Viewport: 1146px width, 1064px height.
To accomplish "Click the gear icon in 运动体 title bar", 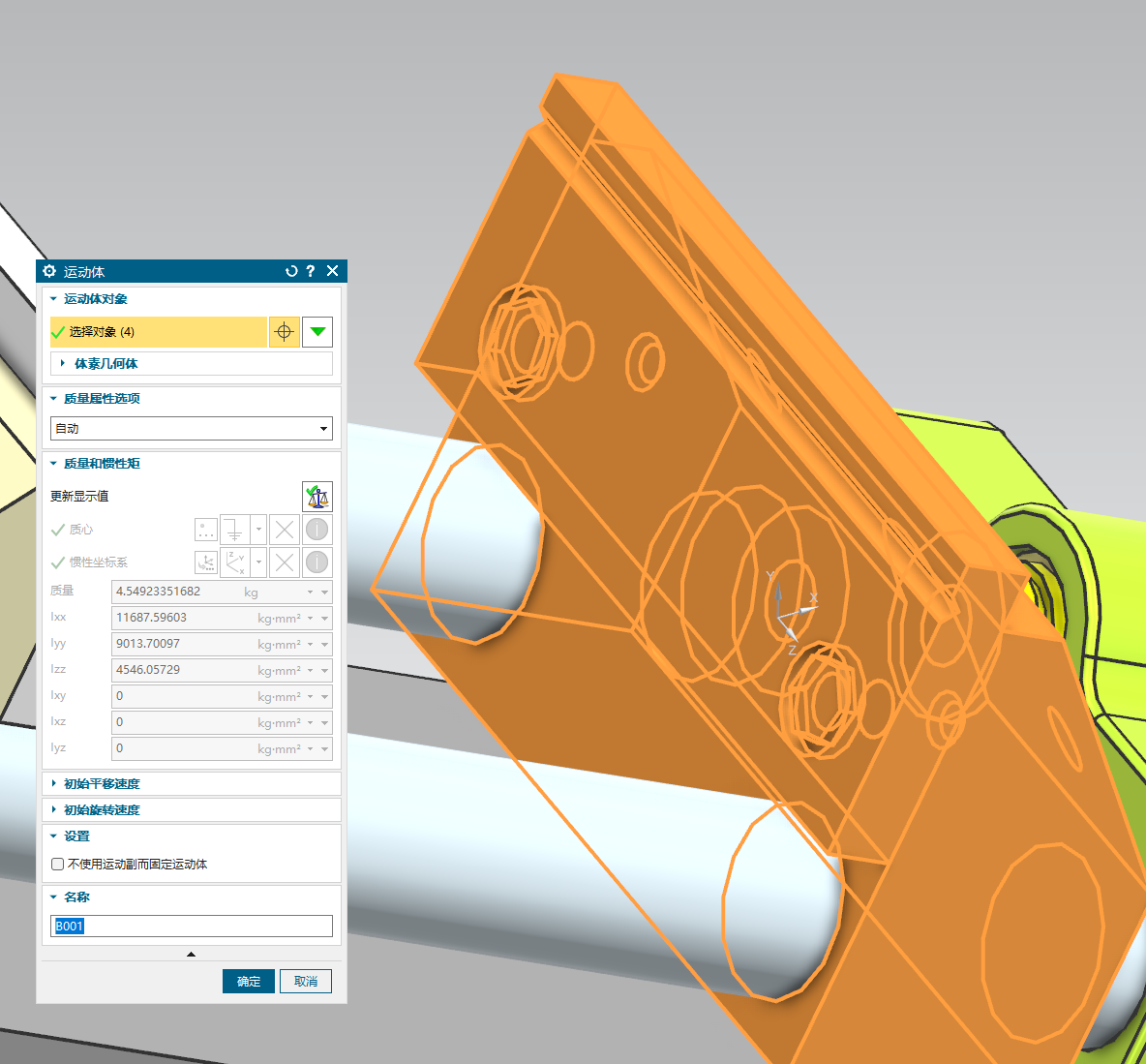I will click(50, 271).
